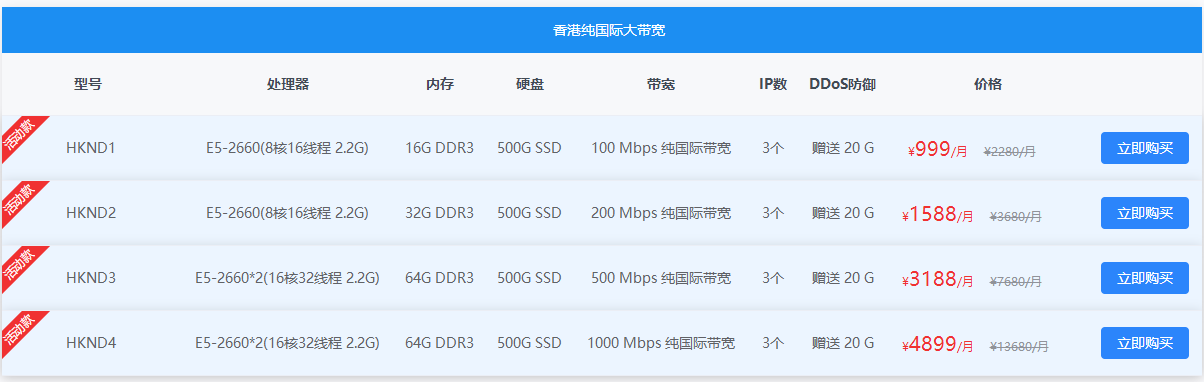
Task: Click HKND4's E5-2660*2 processor cell
Action: pos(288,343)
